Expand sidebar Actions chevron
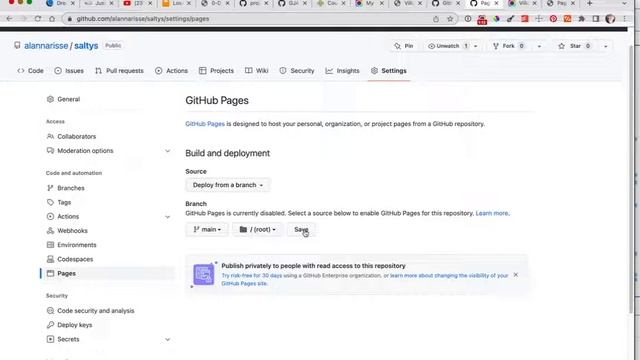Image resolution: width=640 pixels, height=360 pixels. point(167,217)
